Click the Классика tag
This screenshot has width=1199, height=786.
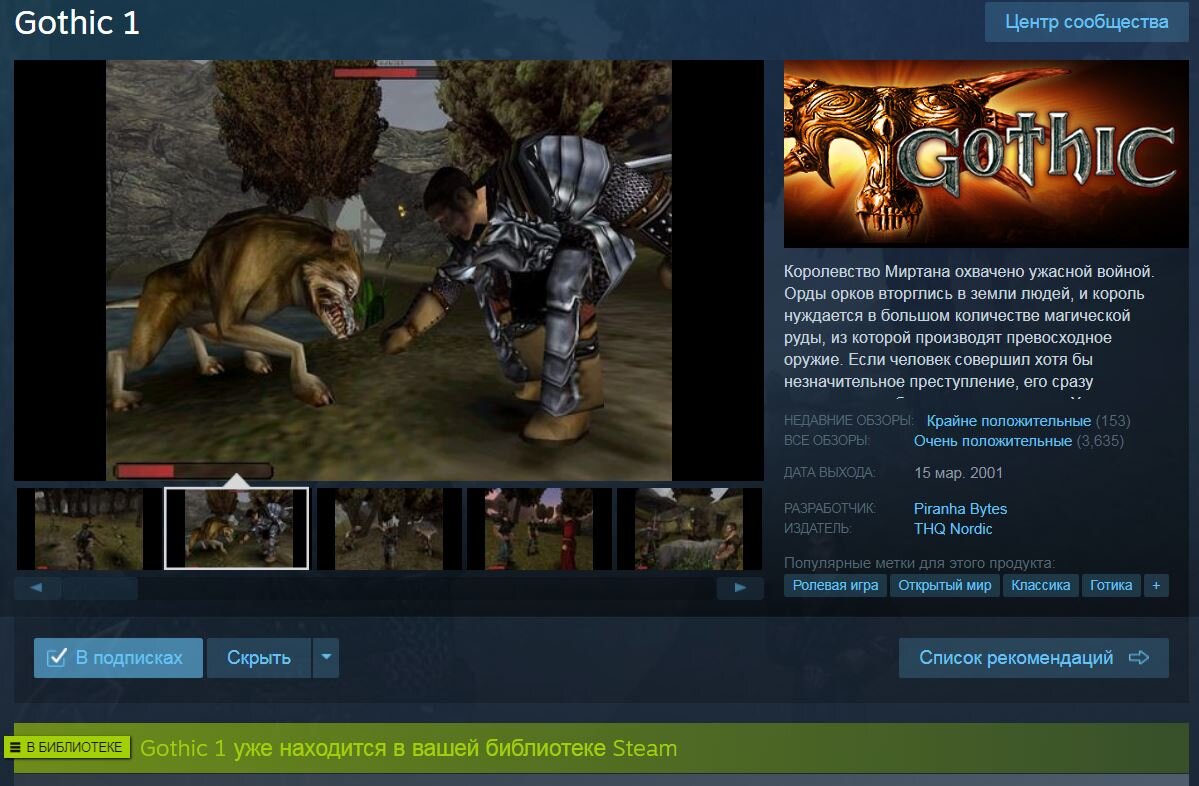pos(1040,586)
